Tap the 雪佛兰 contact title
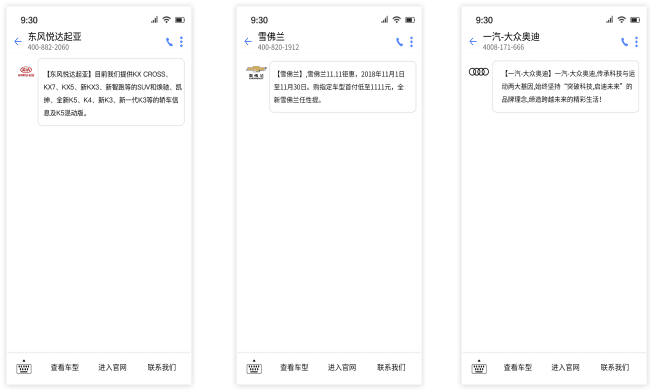This screenshot has height=392, width=653. coord(271,37)
